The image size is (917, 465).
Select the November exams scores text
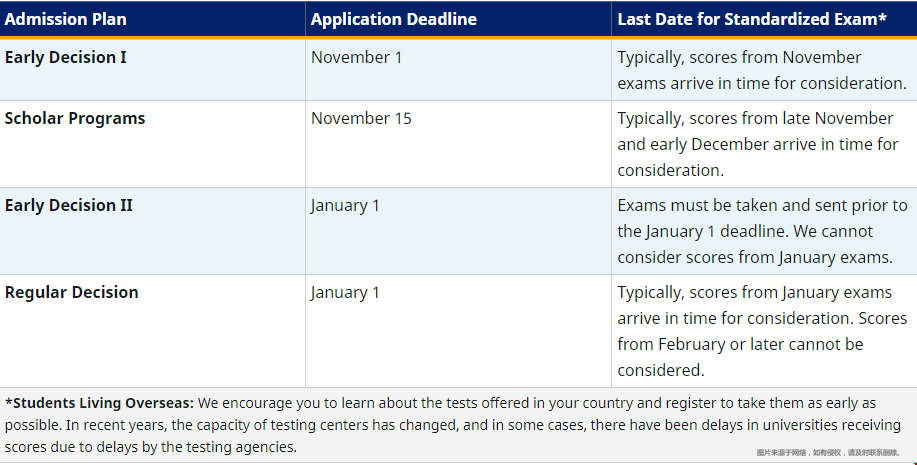(x=762, y=70)
